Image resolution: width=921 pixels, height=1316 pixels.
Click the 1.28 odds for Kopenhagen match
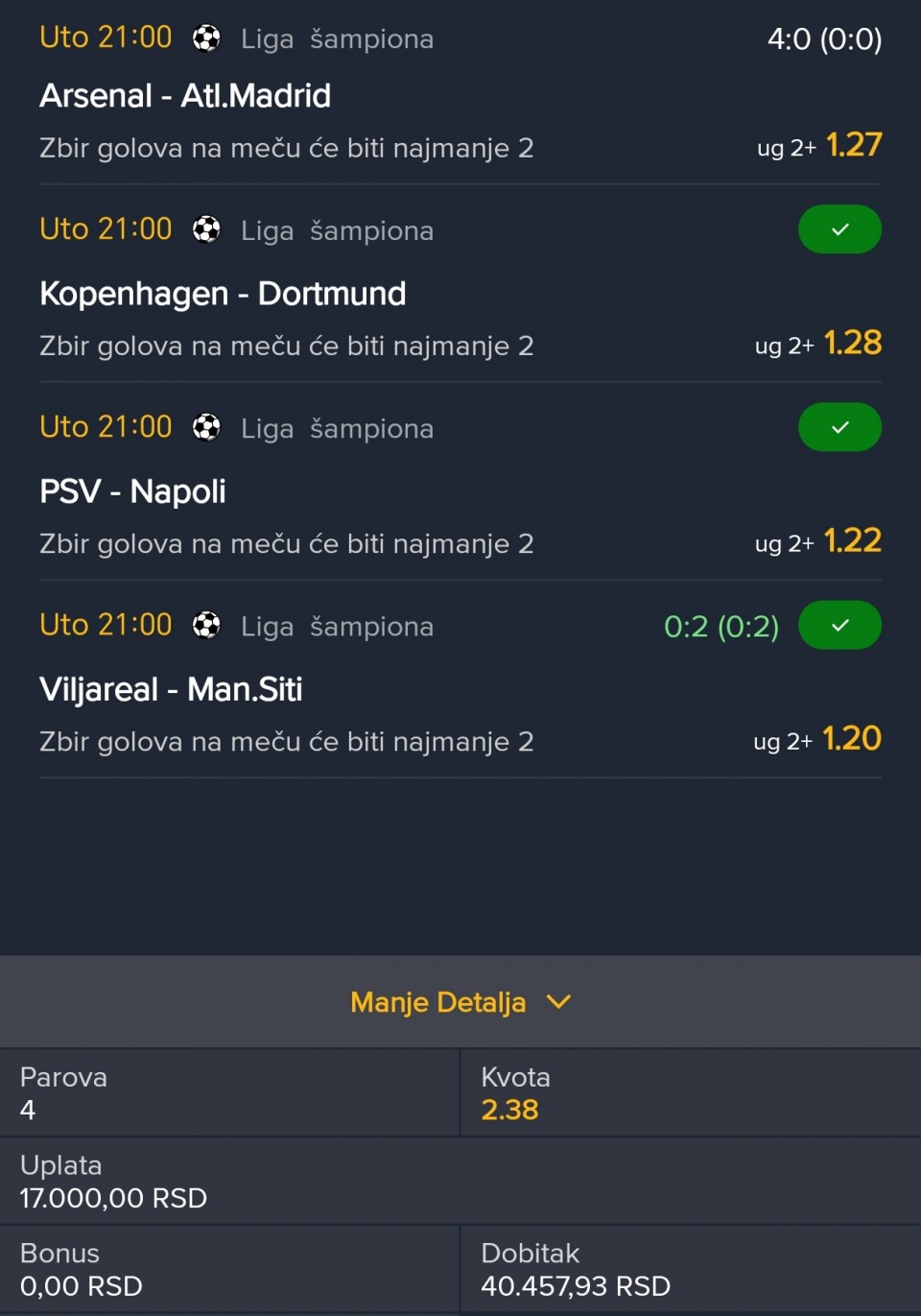coord(852,343)
